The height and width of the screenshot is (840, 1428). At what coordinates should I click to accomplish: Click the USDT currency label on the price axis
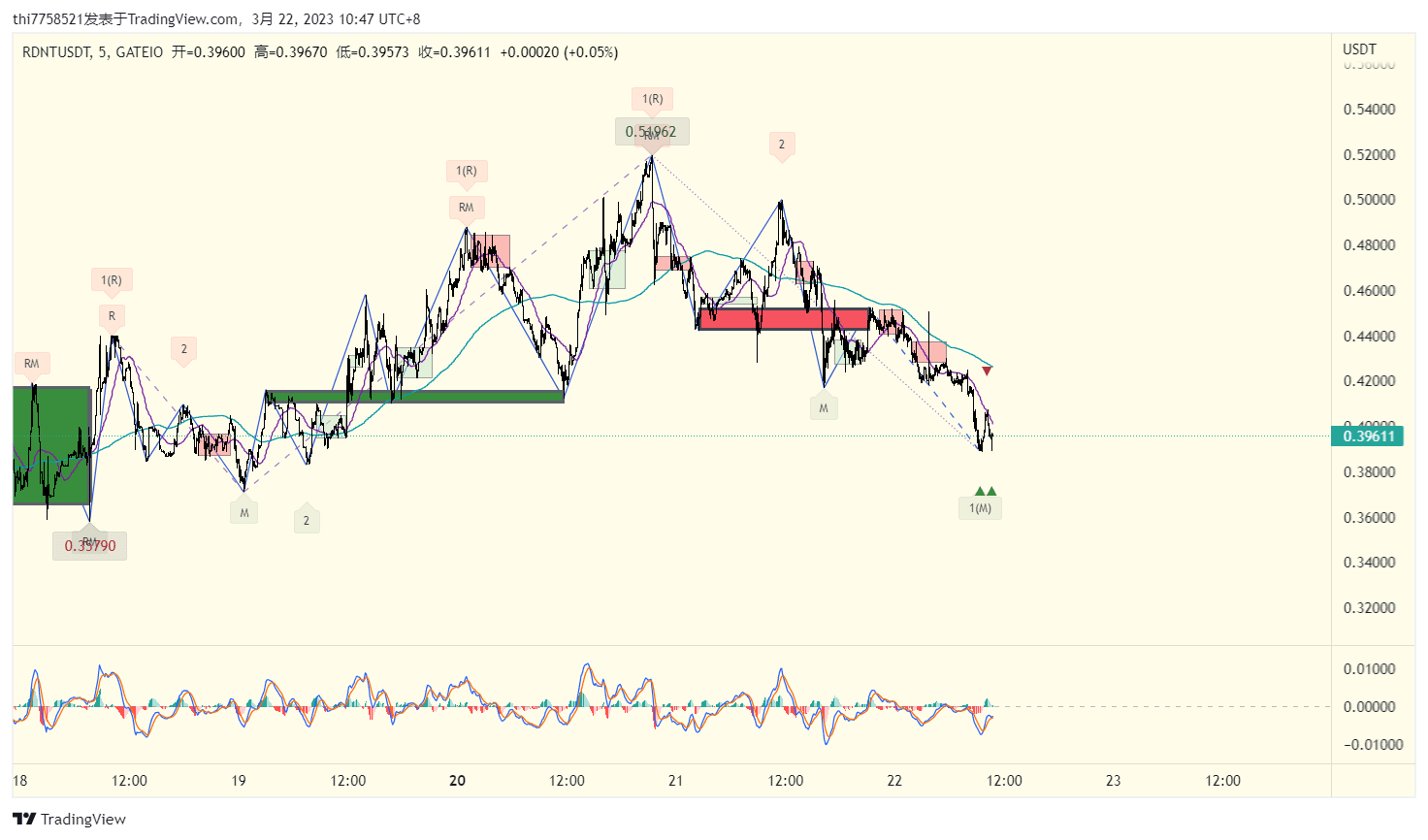pos(1359,49)
